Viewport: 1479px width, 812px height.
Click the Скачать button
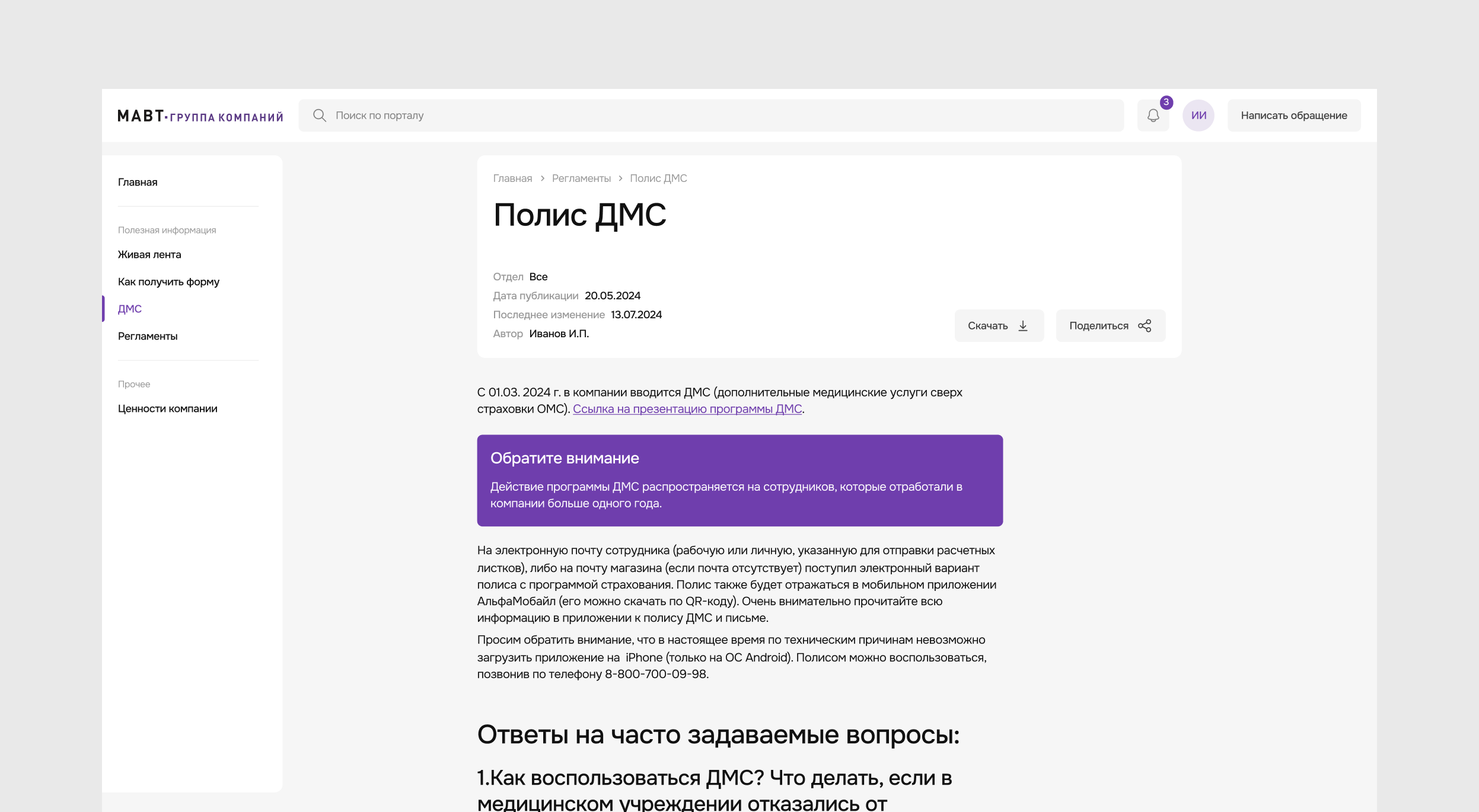point(999,325)
